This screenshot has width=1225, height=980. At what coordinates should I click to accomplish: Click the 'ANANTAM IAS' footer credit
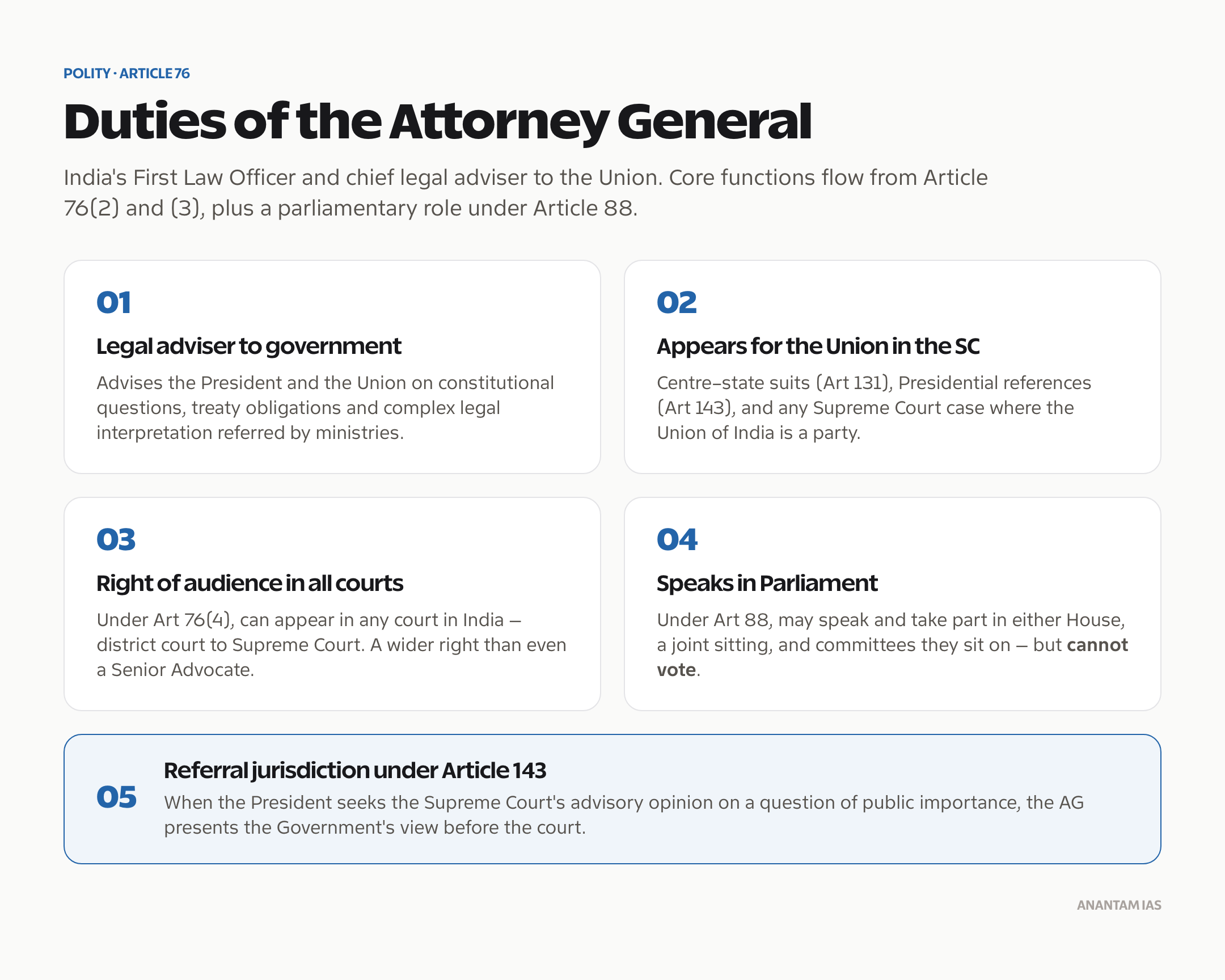point(1119,906)
